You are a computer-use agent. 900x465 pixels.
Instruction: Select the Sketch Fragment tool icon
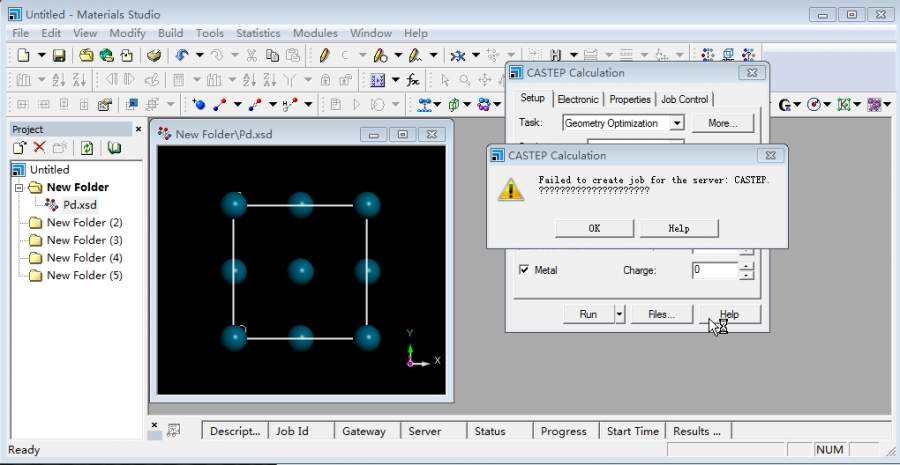click(415, 56)
